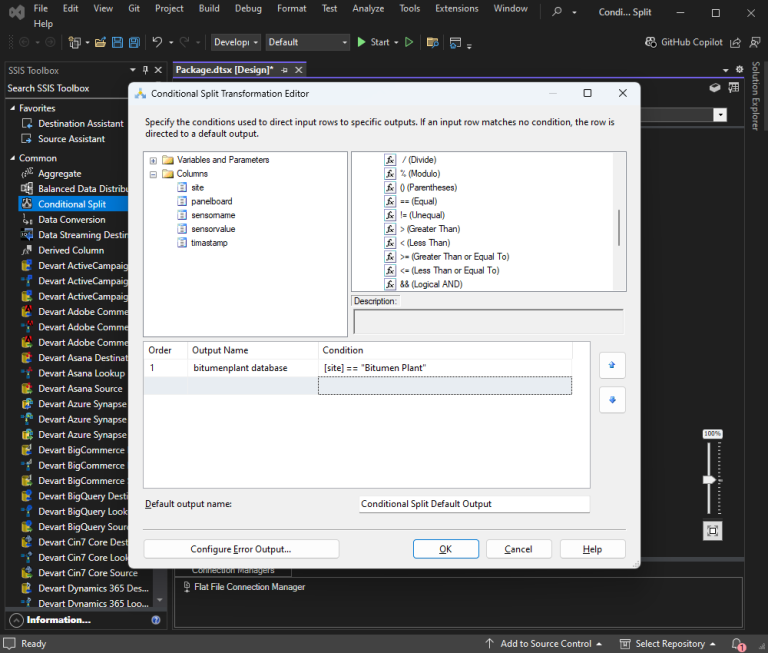Open GitHub Copilot
Screen dimensions: 768x653
(x=683, y=43)
